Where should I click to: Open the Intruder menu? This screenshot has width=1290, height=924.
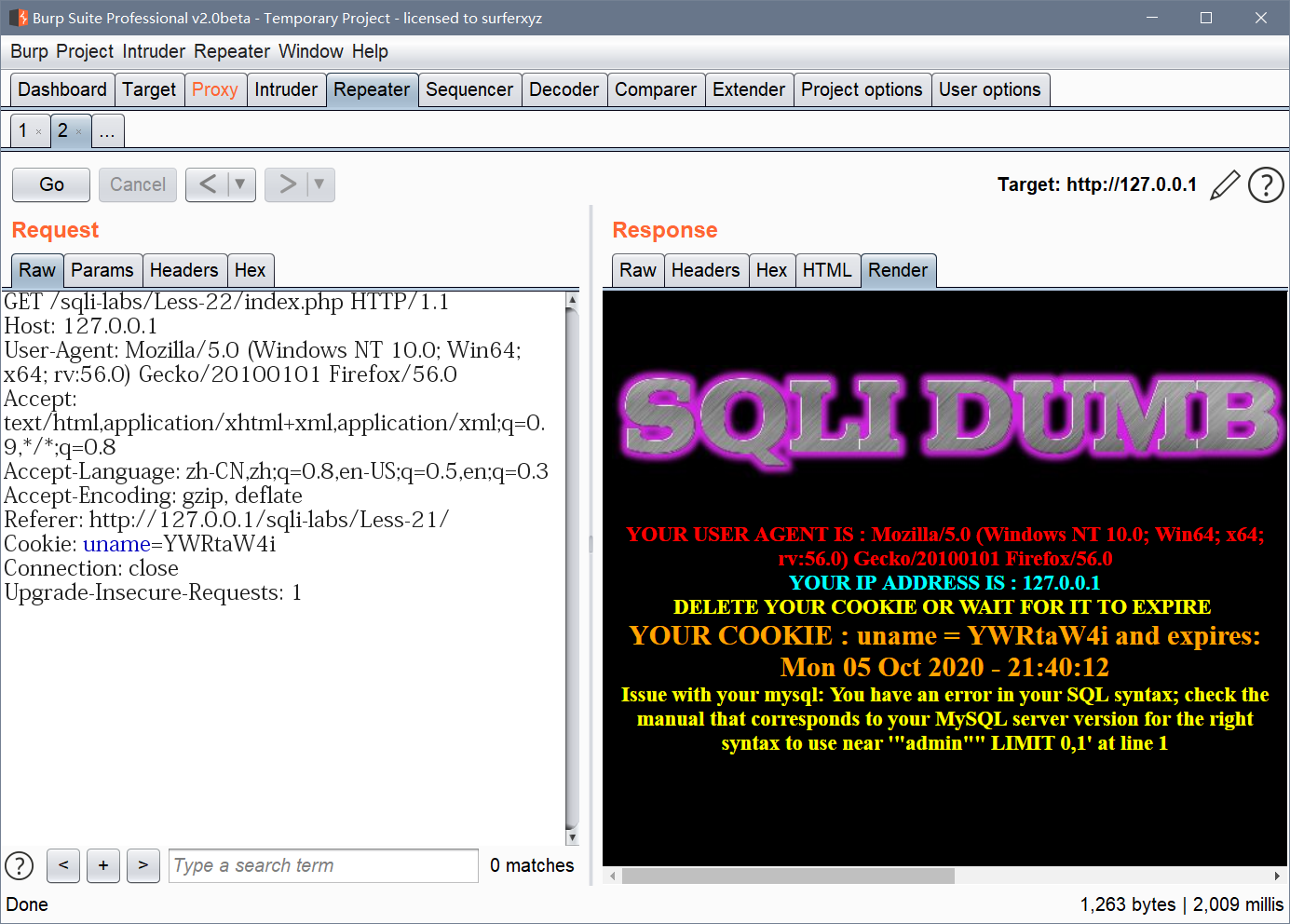point(153,51)
